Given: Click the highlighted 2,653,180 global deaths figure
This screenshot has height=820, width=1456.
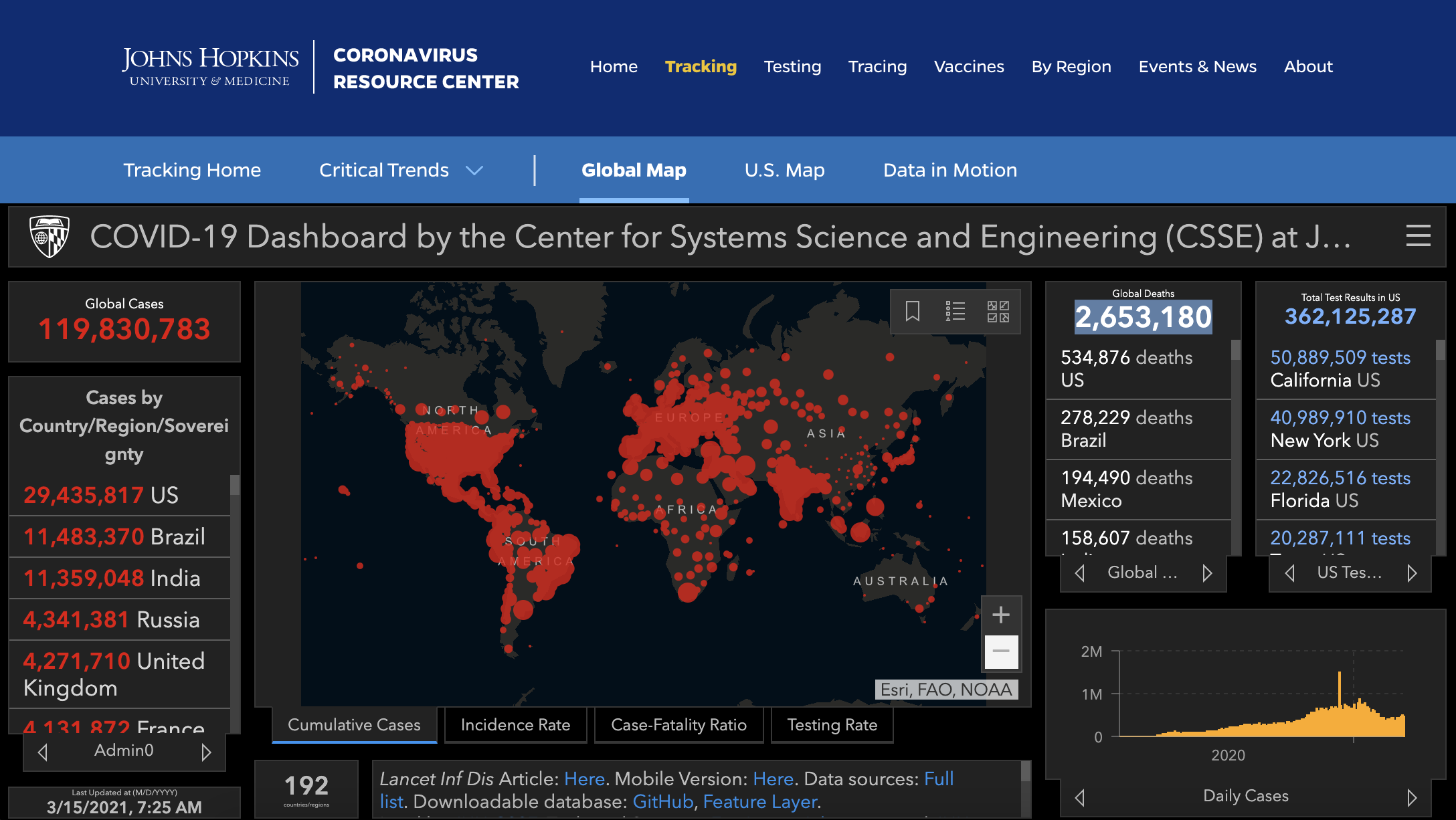Looking at the screenshot, I should (1143, 317).
